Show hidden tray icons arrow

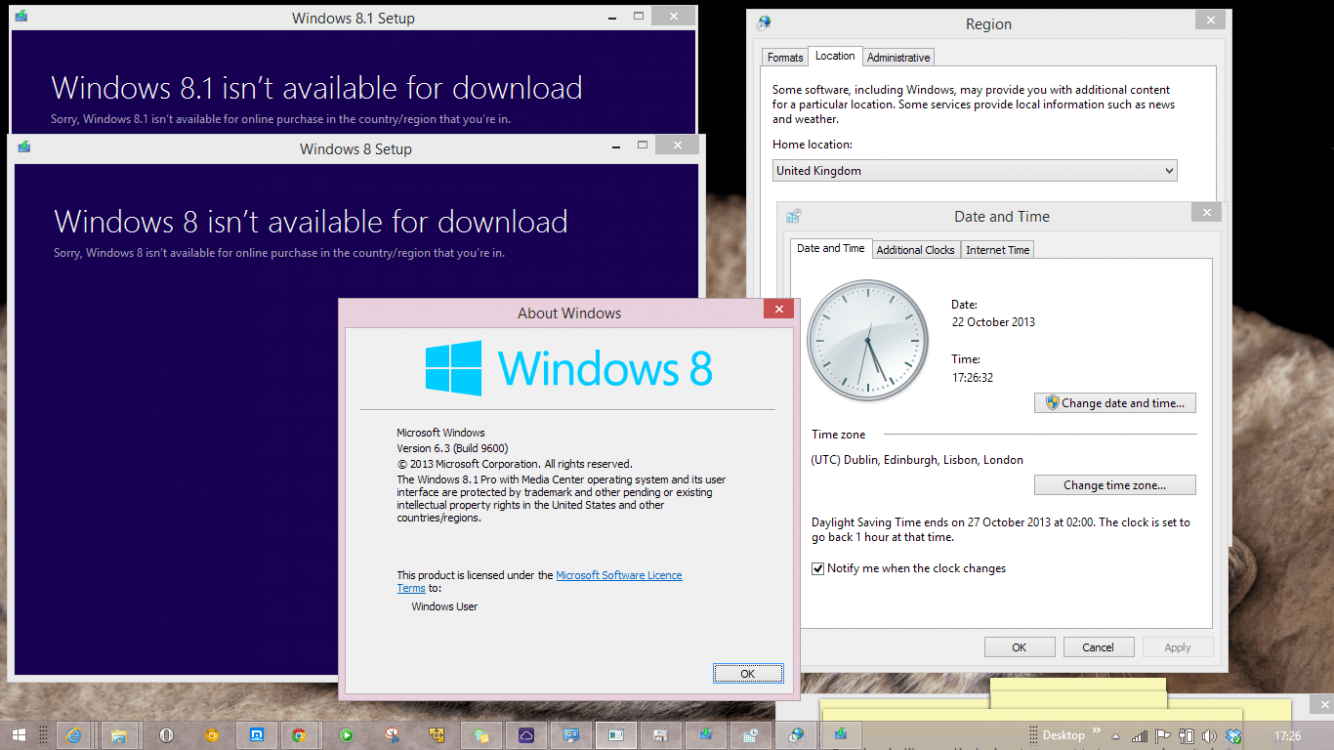1116,736
